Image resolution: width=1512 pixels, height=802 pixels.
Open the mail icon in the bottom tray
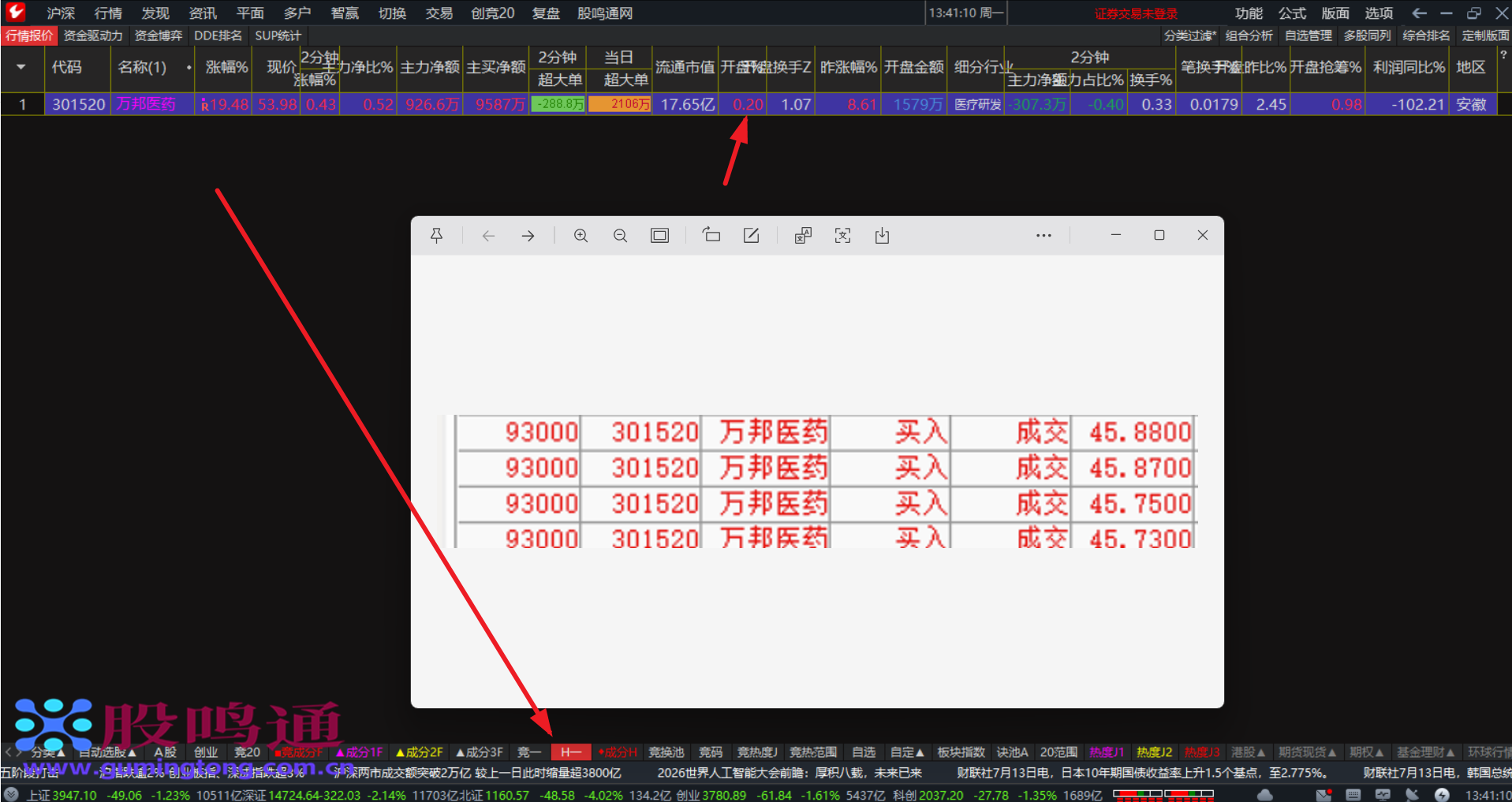click(1323, 795)
